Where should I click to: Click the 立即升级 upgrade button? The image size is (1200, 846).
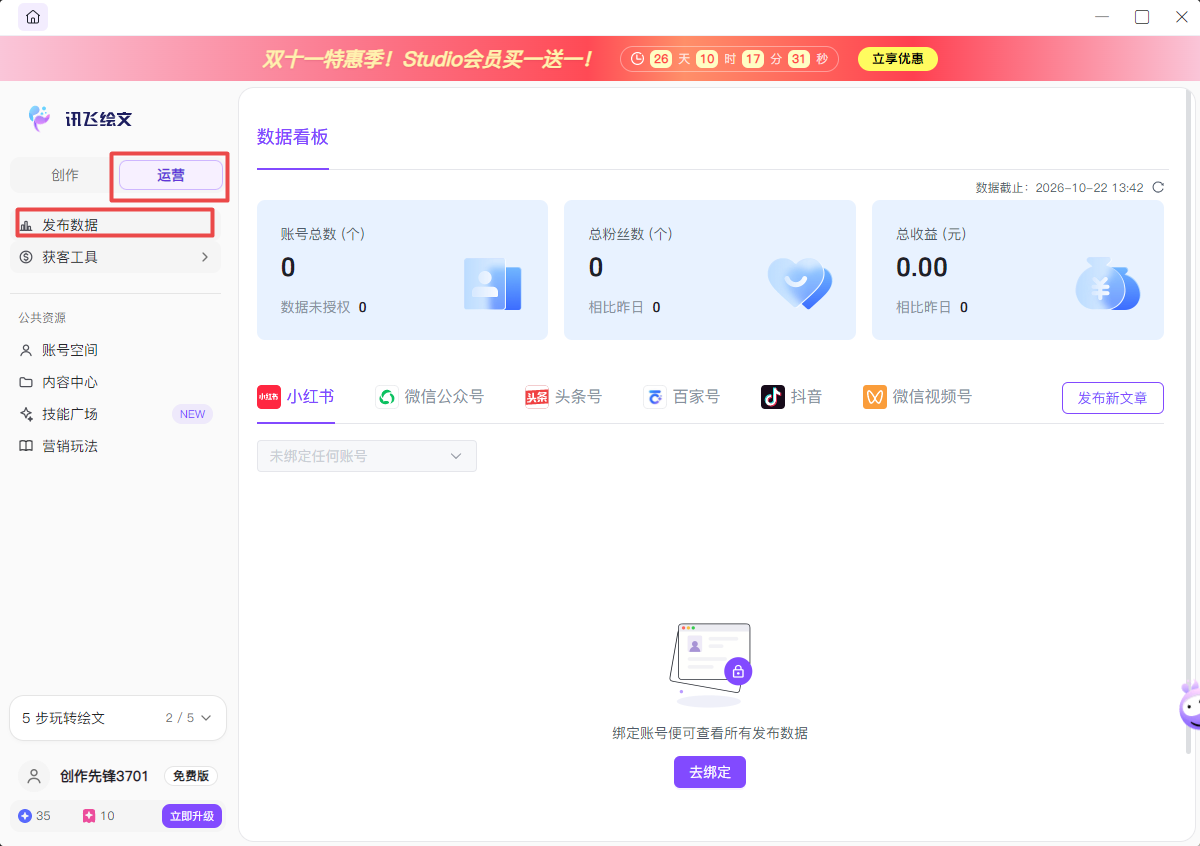pos(192,816)
